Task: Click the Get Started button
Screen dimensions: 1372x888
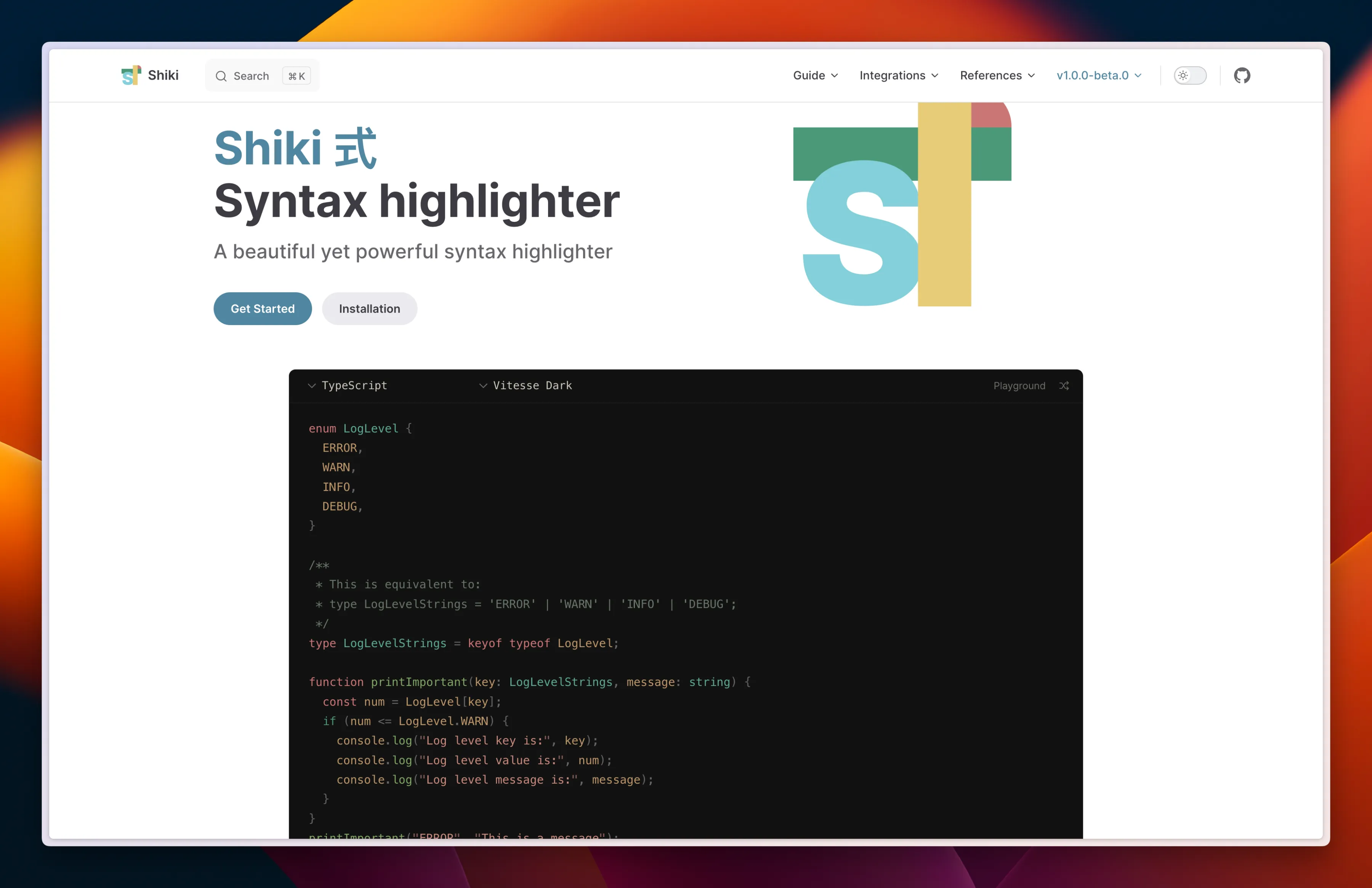Action: pyautogui.click(x=262, y=308)
